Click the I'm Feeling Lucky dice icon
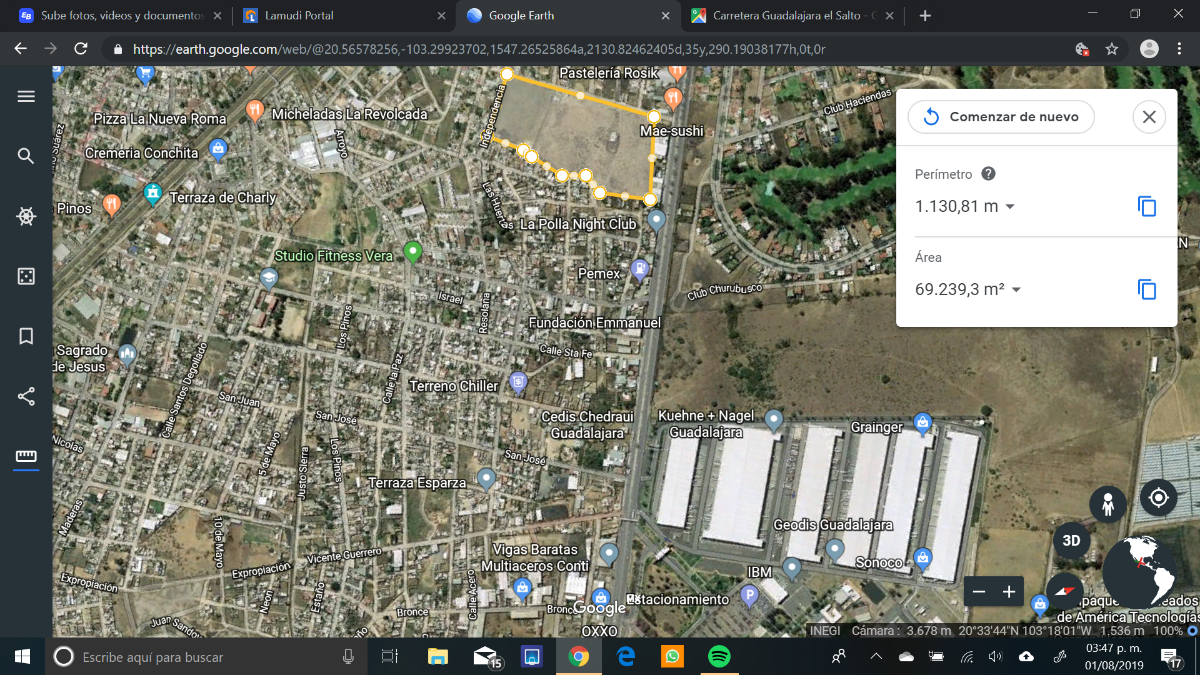Image resolution: width=1200 pixels, height=675 pixels. [x=26, y=276]
